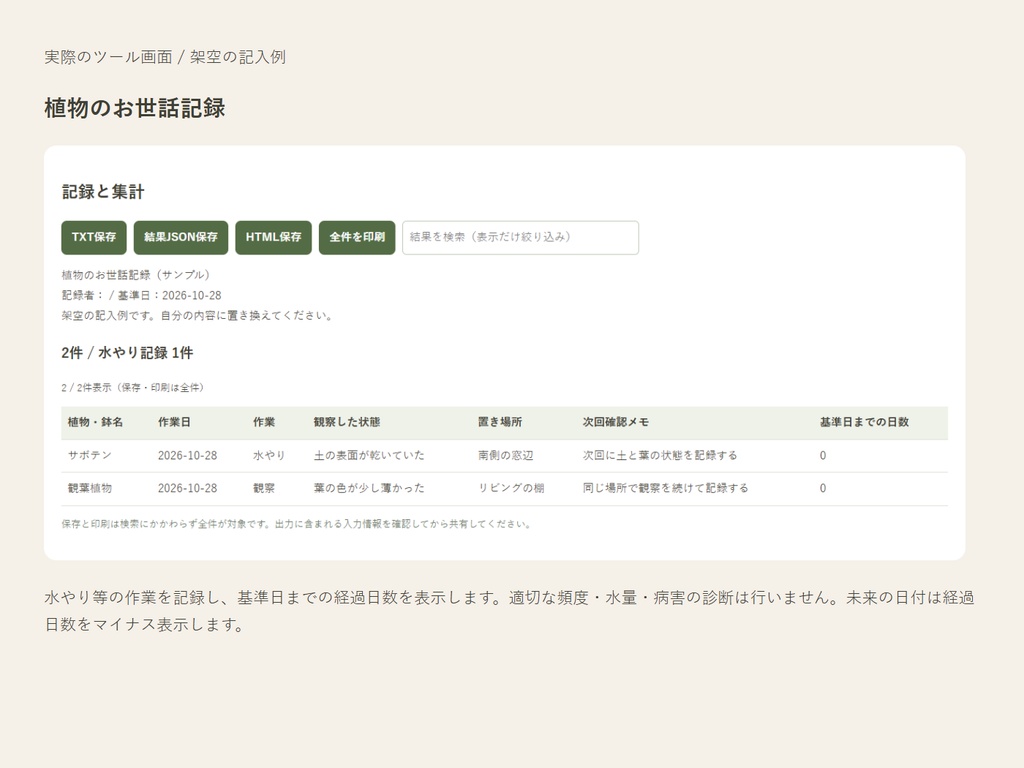The image size is (1024, 768).
Task: Focus the 結果を検索 search field
Action: point(520,237)
